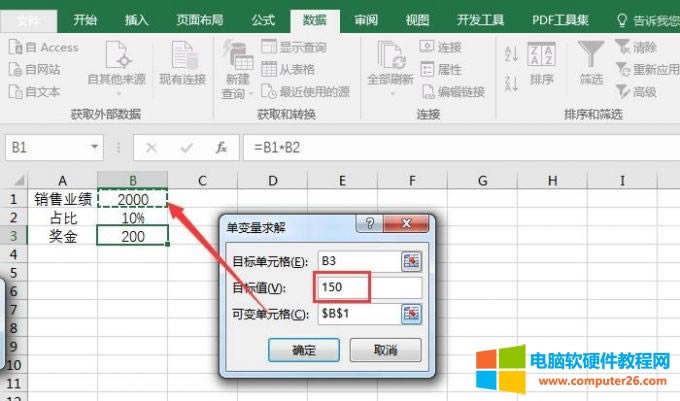Open Edit Links (编辑链接)

pyautogui.click(x=453, y=91)
